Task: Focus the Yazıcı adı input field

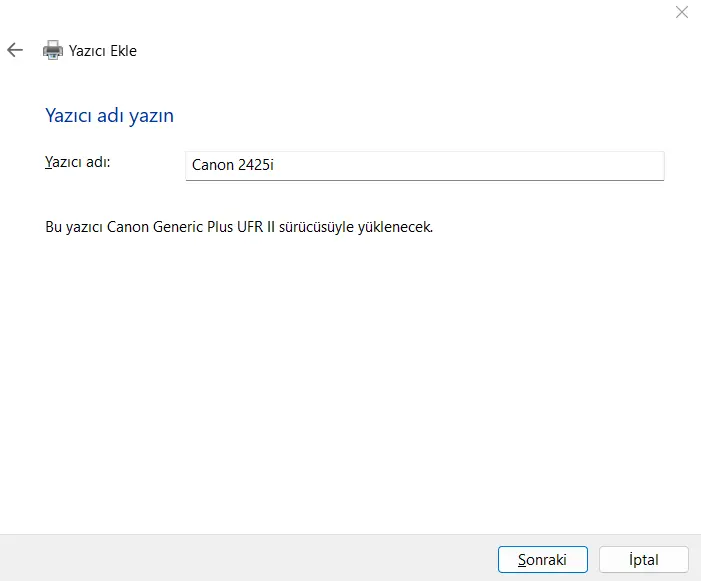Action: pyautogui.click(x=425, y=166)
